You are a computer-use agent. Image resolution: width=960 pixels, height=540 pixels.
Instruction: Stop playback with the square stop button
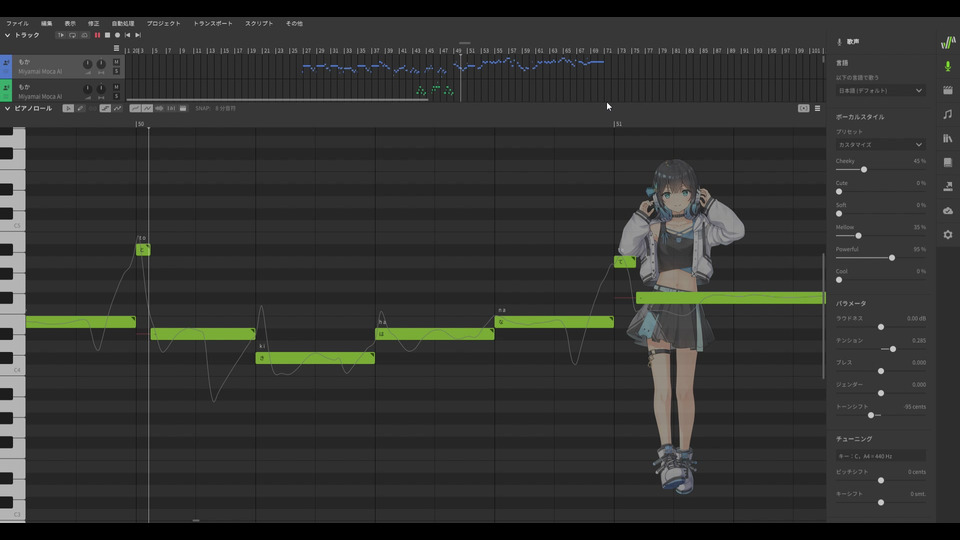click(x=107, y=36)
